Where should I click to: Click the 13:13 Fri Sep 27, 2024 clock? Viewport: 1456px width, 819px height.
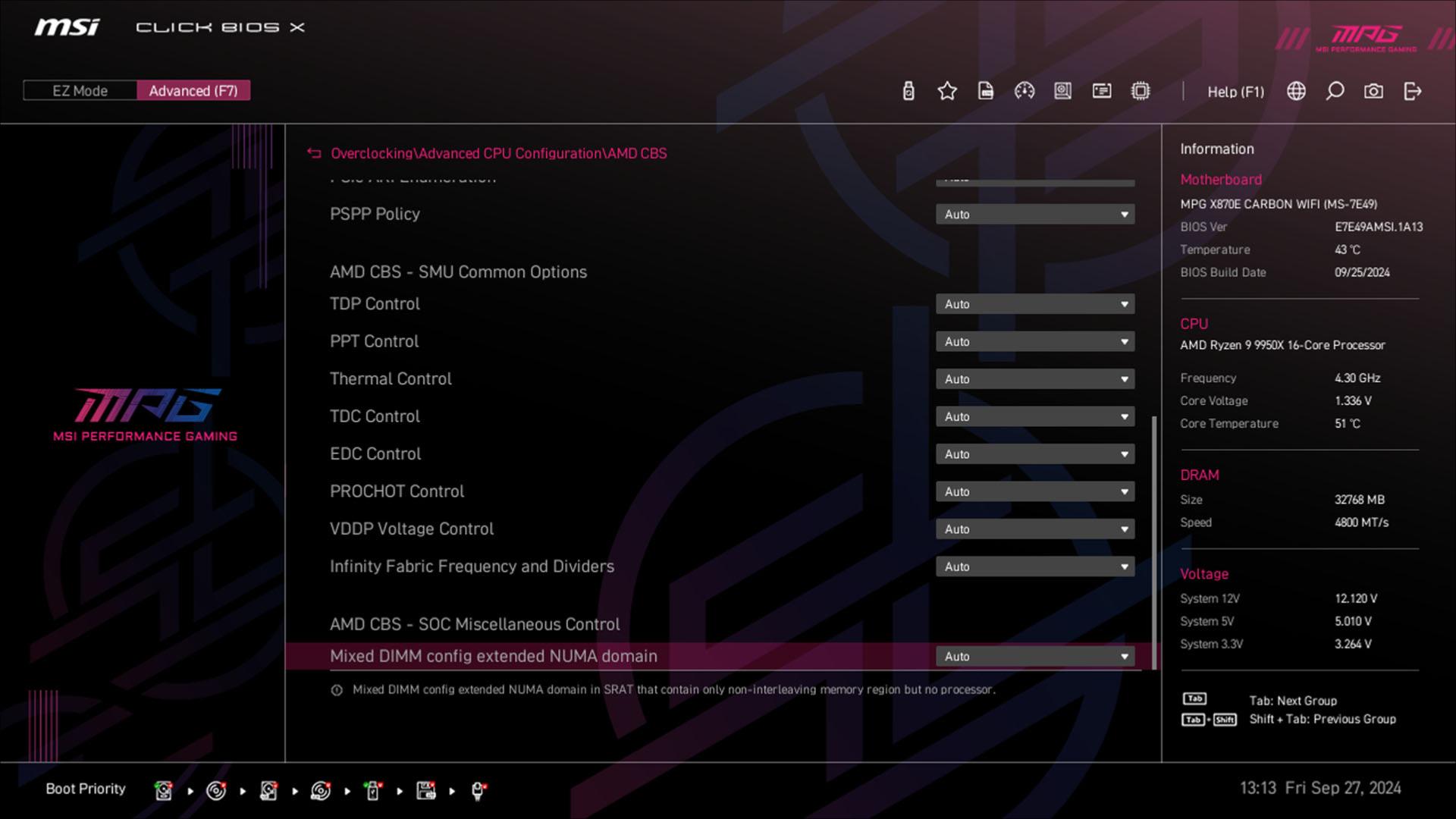pyautogui.click(x=1320, y=788)
